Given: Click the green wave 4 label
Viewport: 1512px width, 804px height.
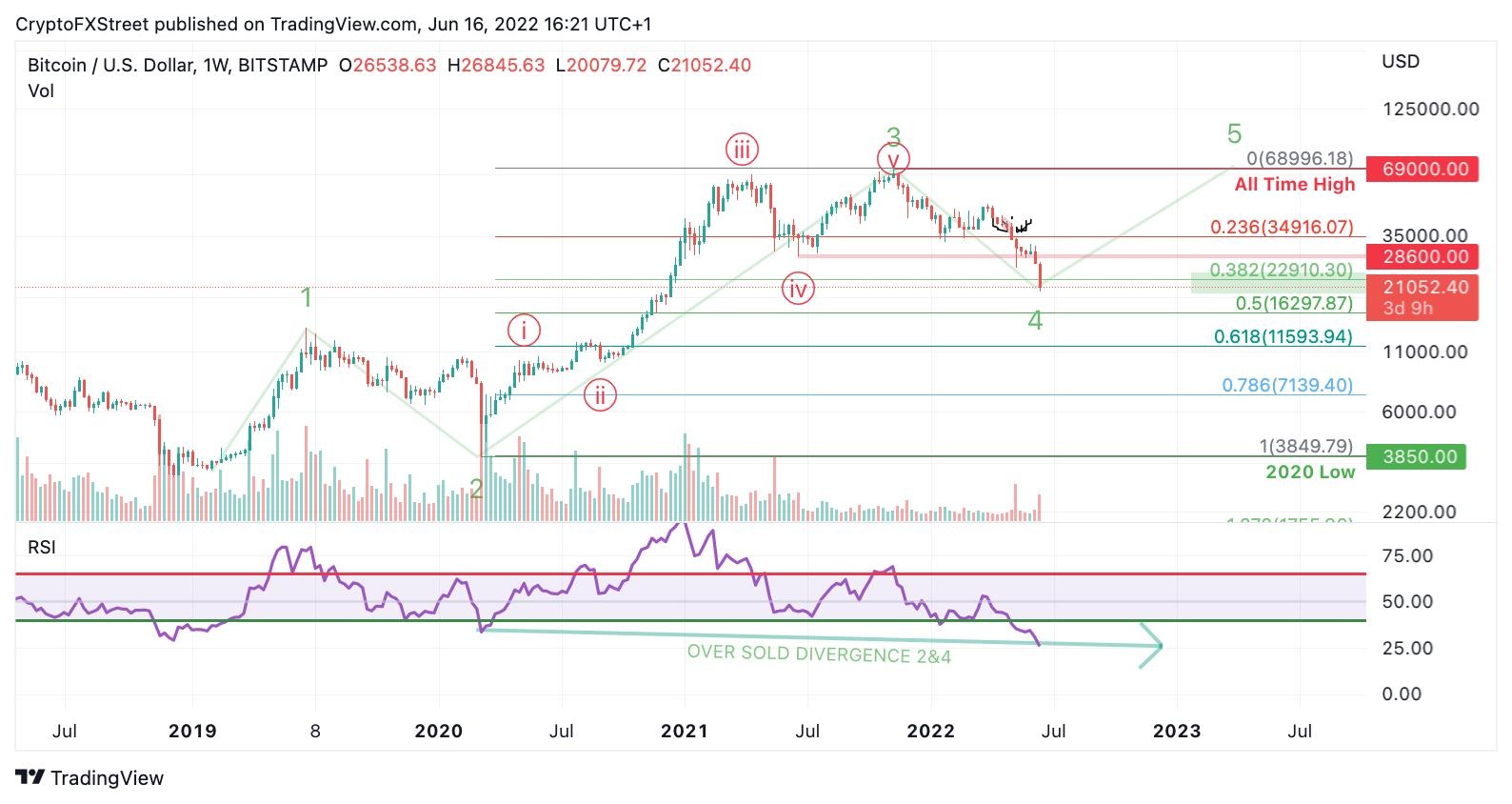Looking at the screenshot, I should point(1035,321).
